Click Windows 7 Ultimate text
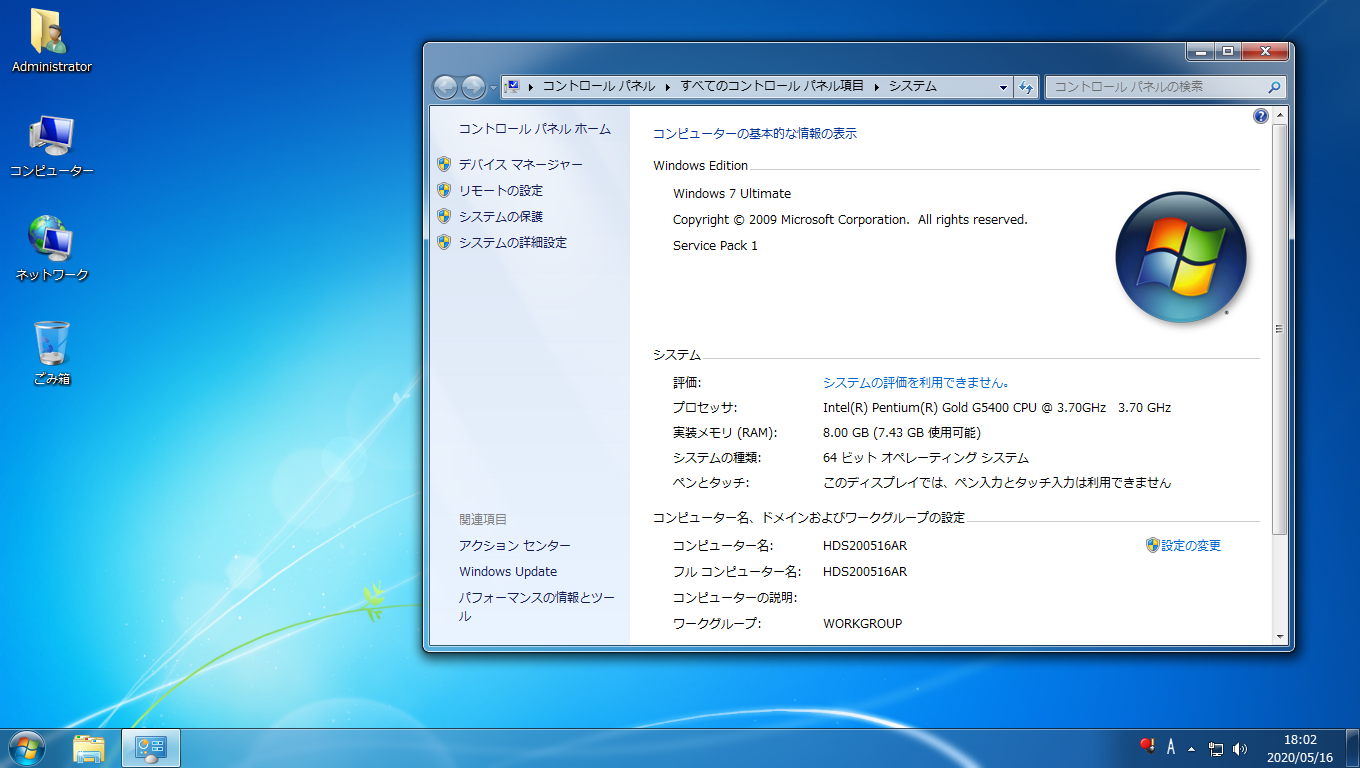 point(732,193)
